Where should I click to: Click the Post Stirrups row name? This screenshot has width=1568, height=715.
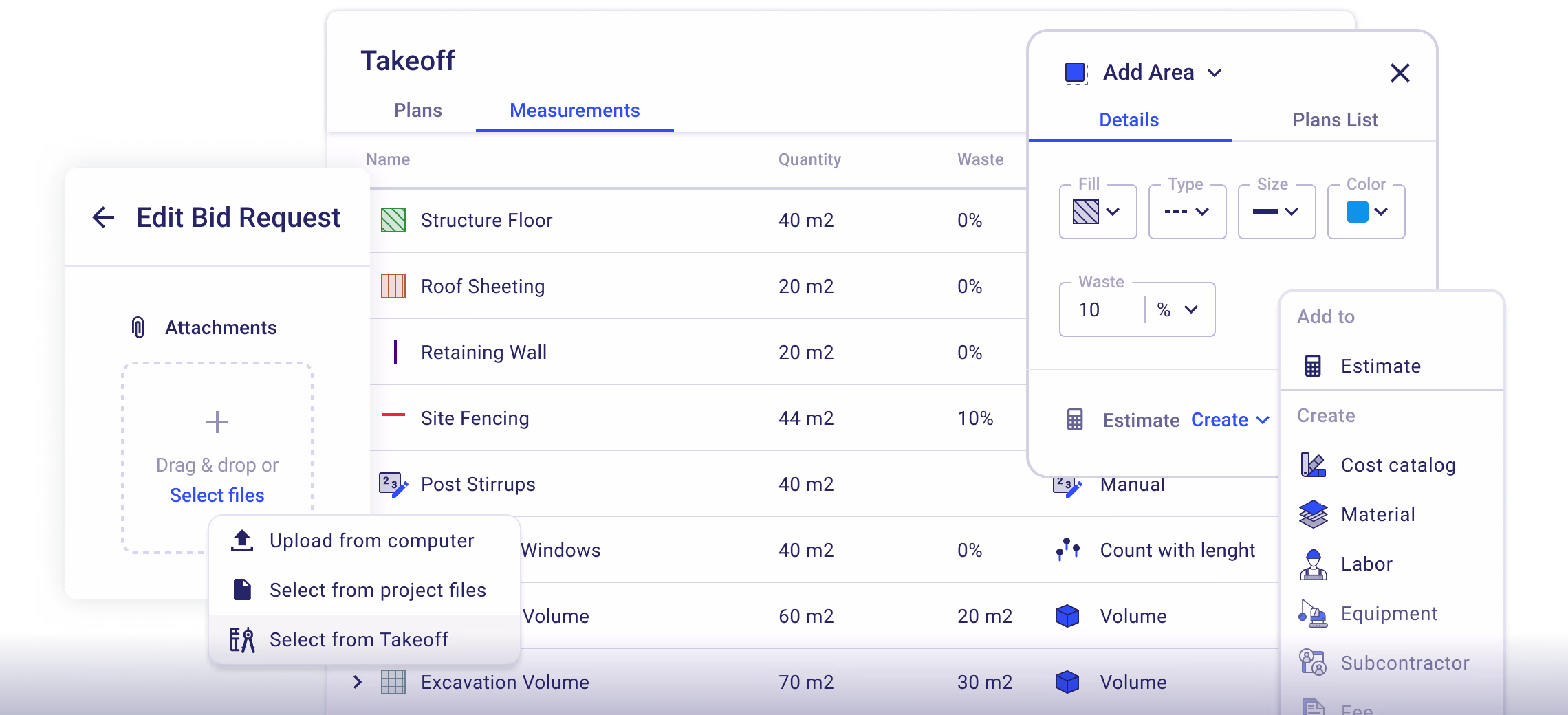[478, 484]
